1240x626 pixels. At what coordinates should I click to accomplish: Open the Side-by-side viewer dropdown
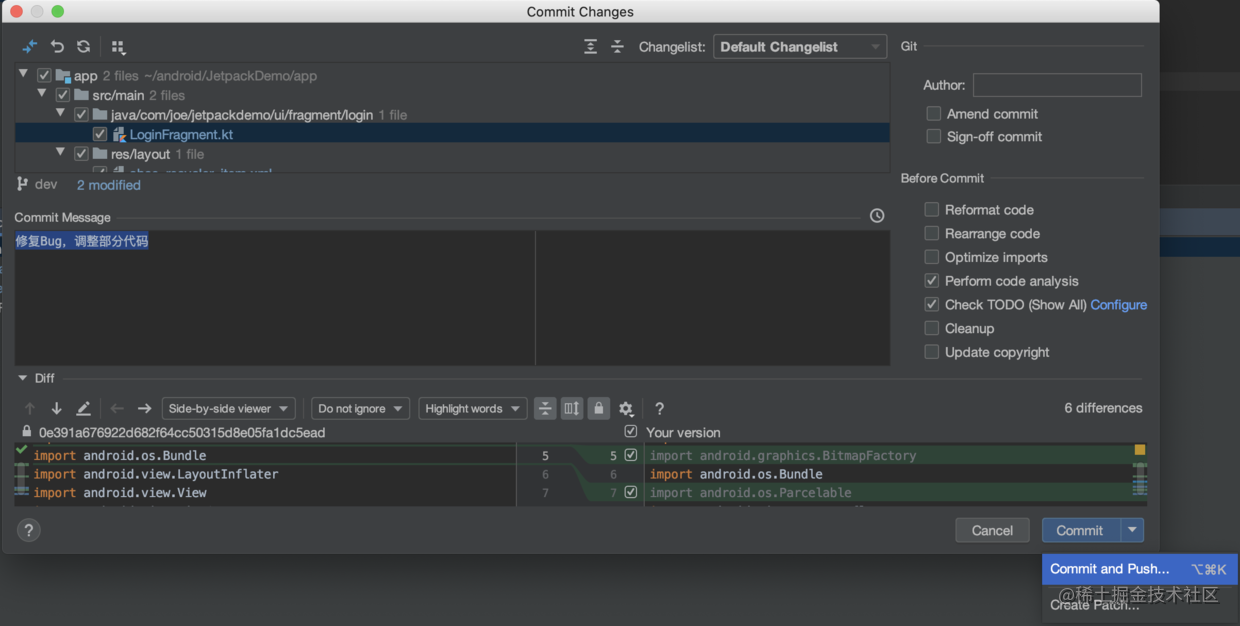coord(228,408)
